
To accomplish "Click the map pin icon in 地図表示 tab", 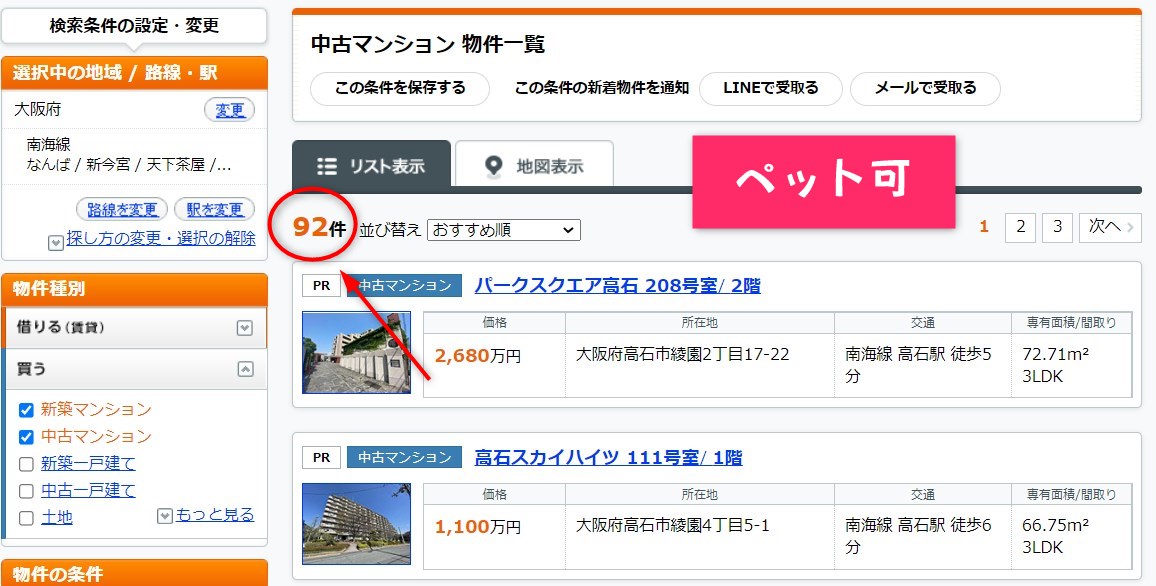I will tap(493, 166).
